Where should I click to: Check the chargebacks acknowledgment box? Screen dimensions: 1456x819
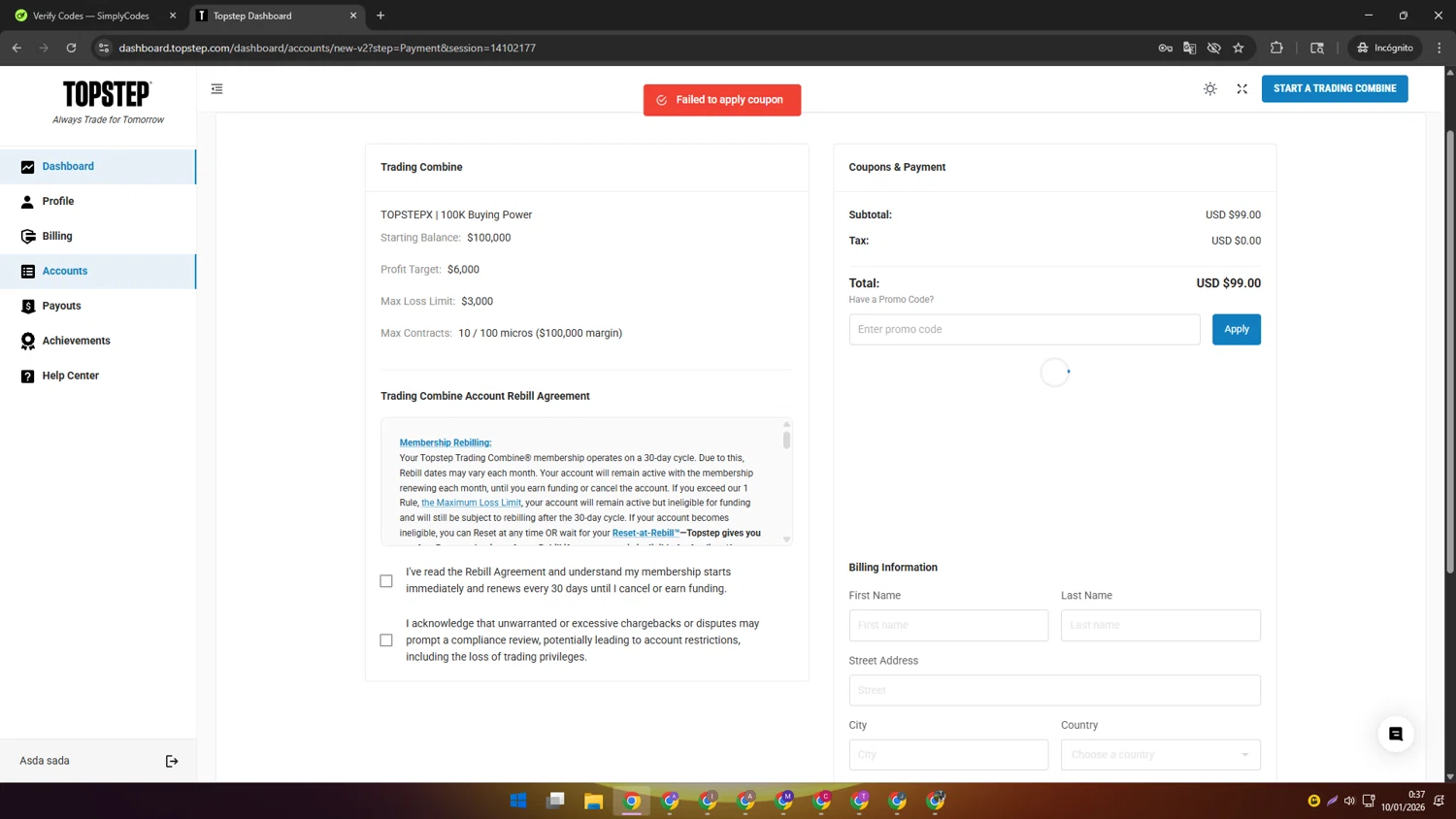(386, 640)
